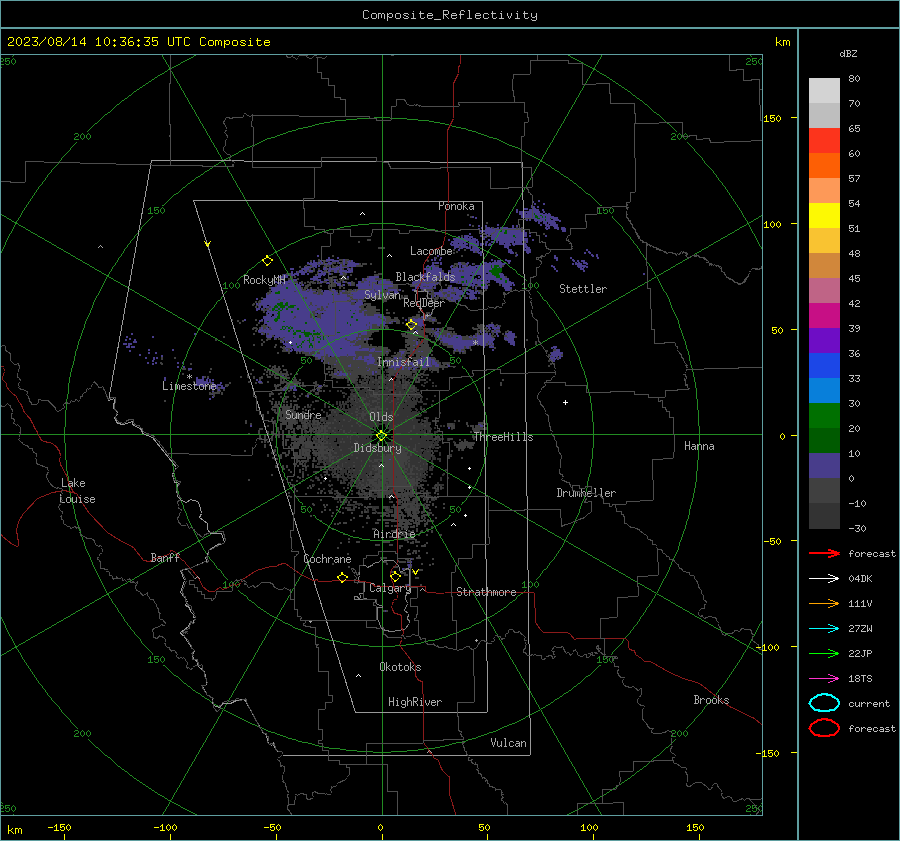Image resolution: width=900 pixels, height=841 pixels.
Task: Click the Innisfail city label
Action: [403, 362]
